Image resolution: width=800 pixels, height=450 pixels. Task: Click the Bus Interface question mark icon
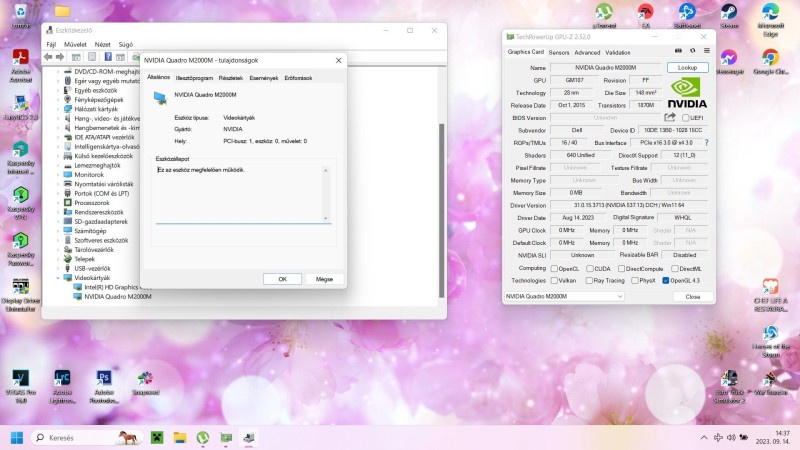[x=706, y=143]
